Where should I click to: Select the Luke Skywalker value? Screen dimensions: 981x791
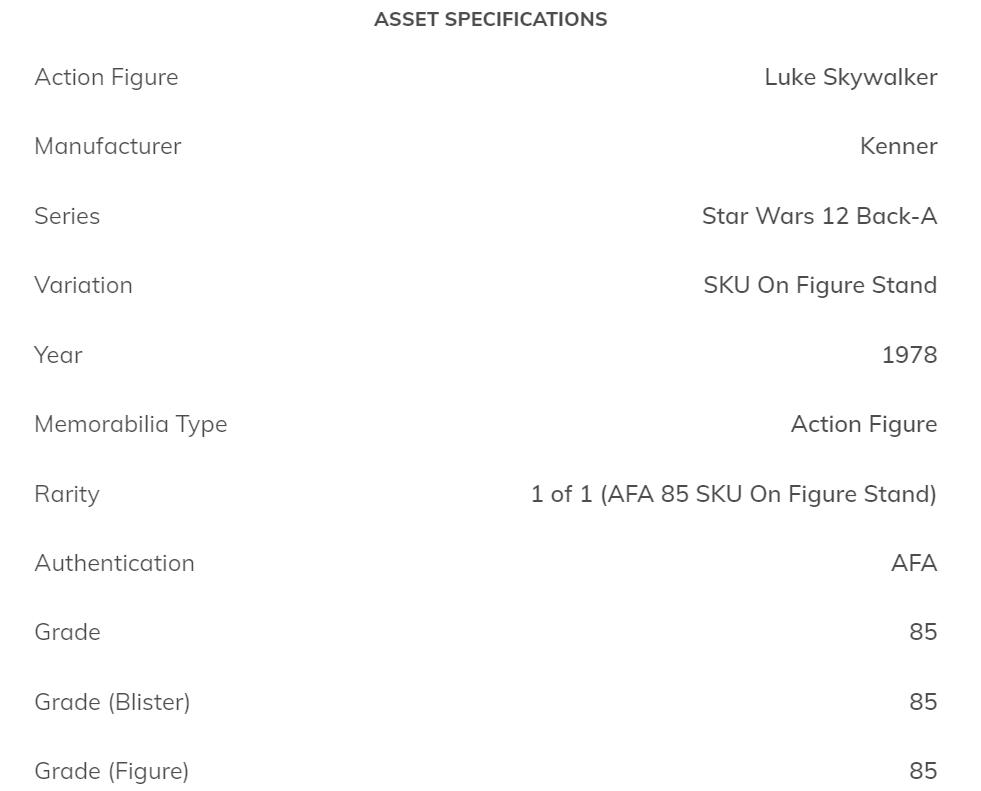click(850, 77)
